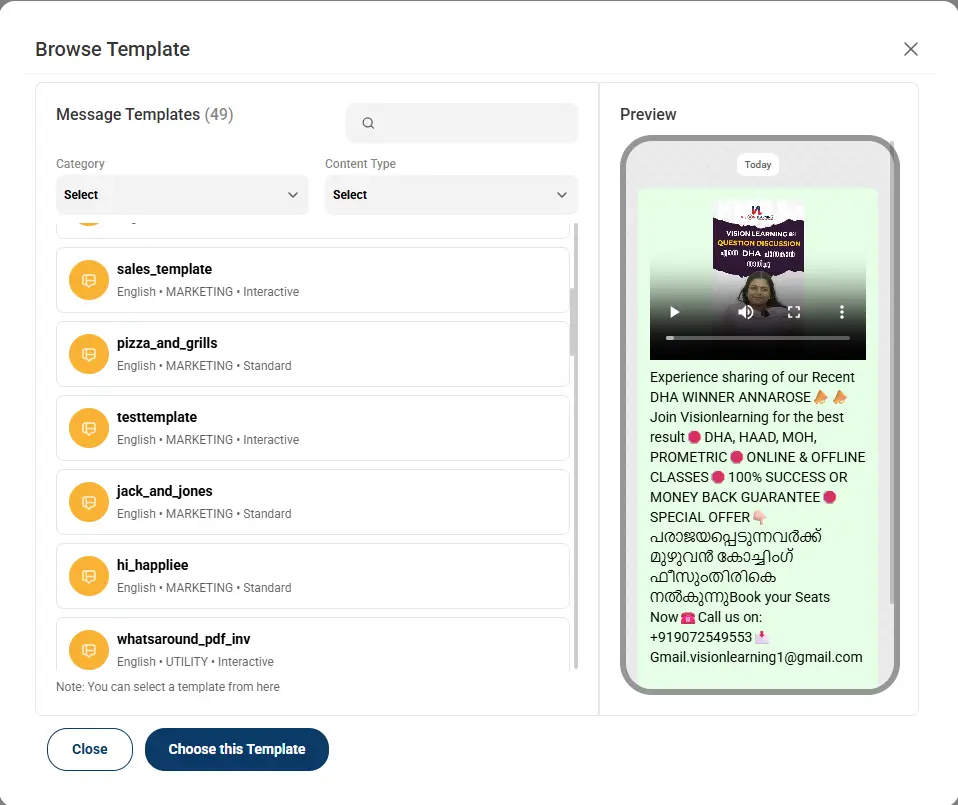Click Choose this Template button
958x805 pixels.
[x=237, y=749]
